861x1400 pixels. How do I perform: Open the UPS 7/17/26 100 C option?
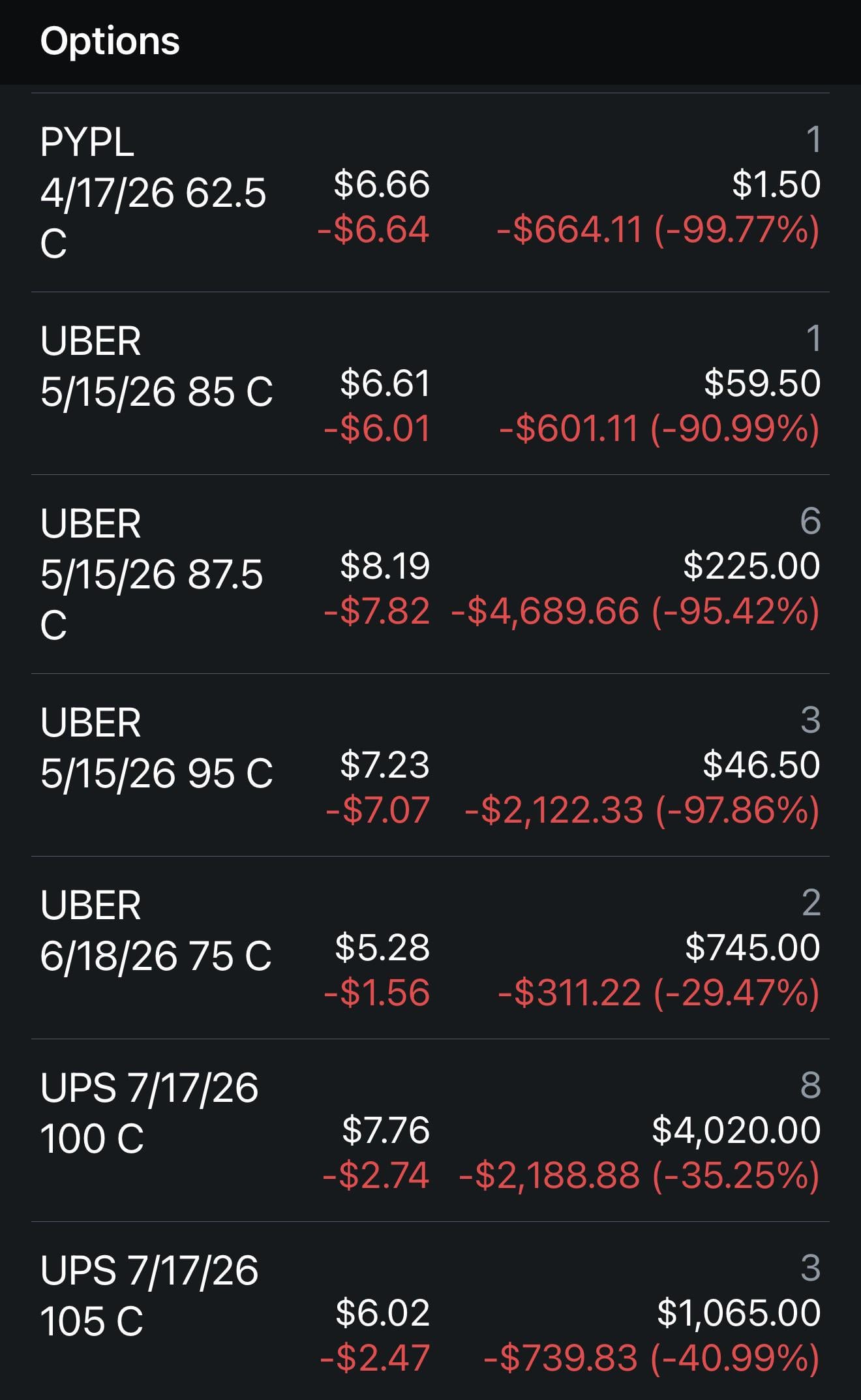coord(149,1114)
